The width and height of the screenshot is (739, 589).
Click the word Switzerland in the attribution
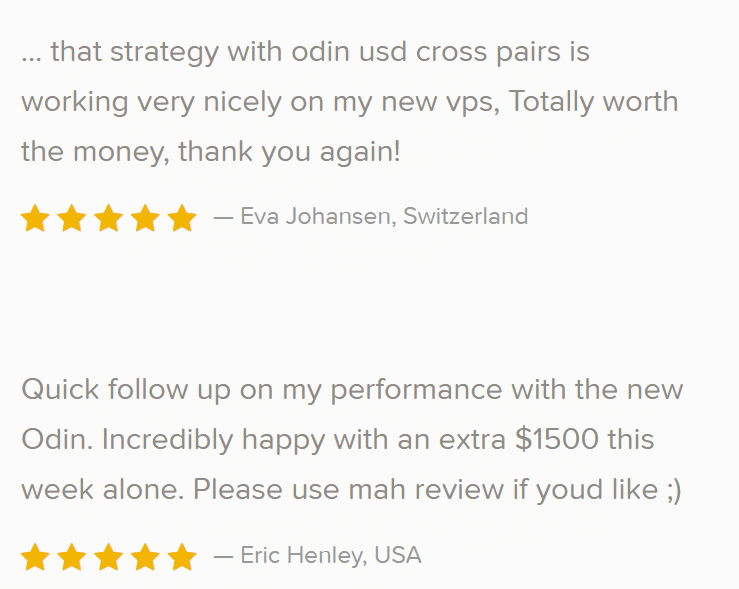click(x=466, y=216)
